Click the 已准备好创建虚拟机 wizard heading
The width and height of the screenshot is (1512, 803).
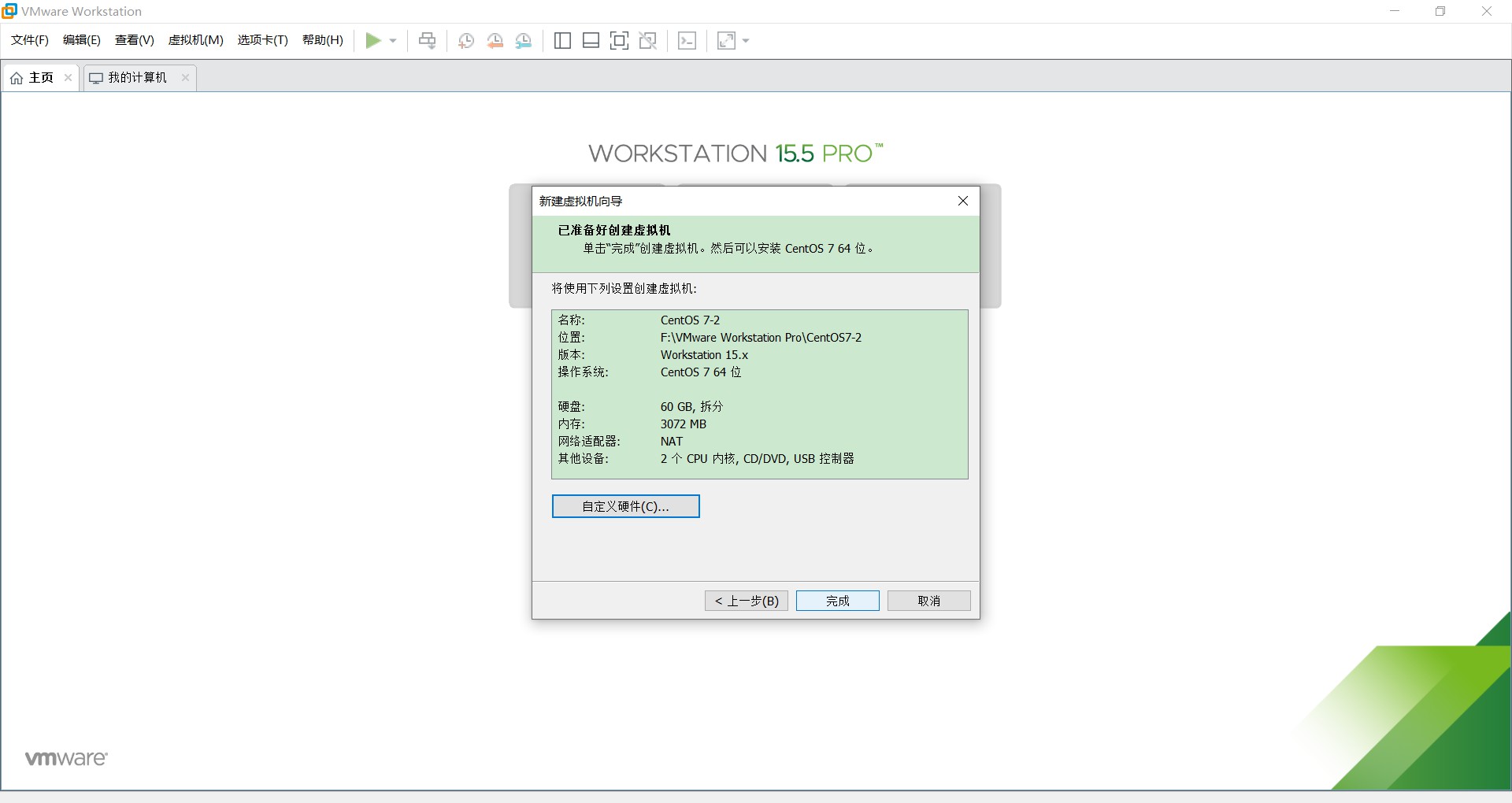pyautogui.click(x=614, y=230)
